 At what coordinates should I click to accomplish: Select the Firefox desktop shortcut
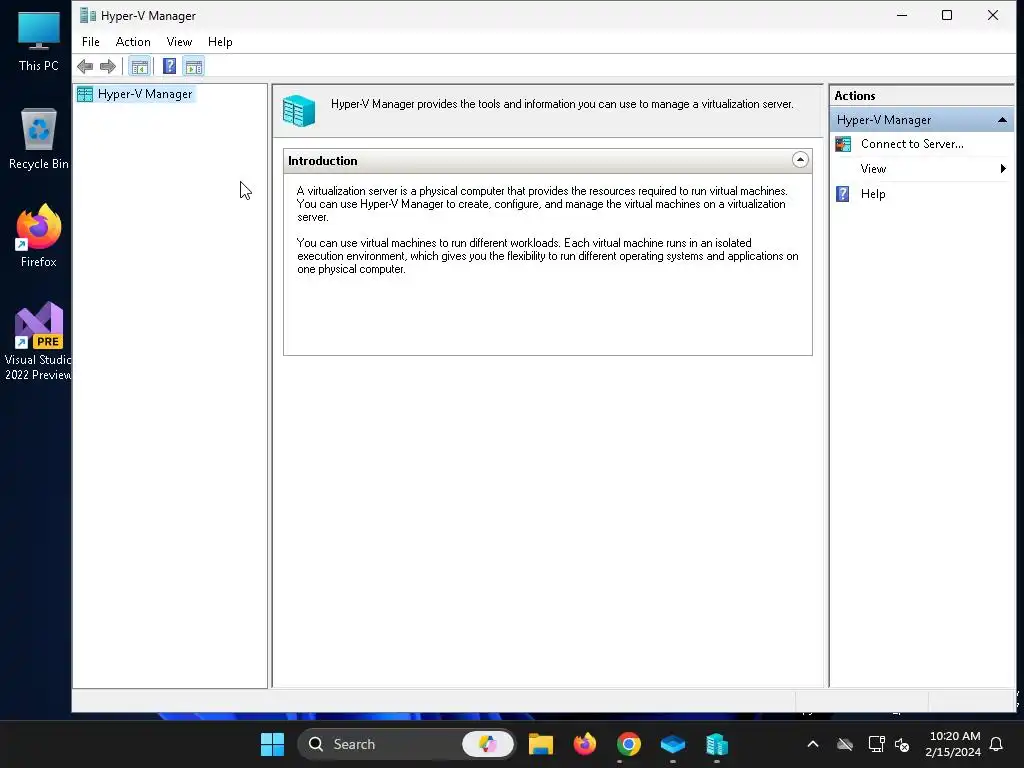click(x=39, y=236)
